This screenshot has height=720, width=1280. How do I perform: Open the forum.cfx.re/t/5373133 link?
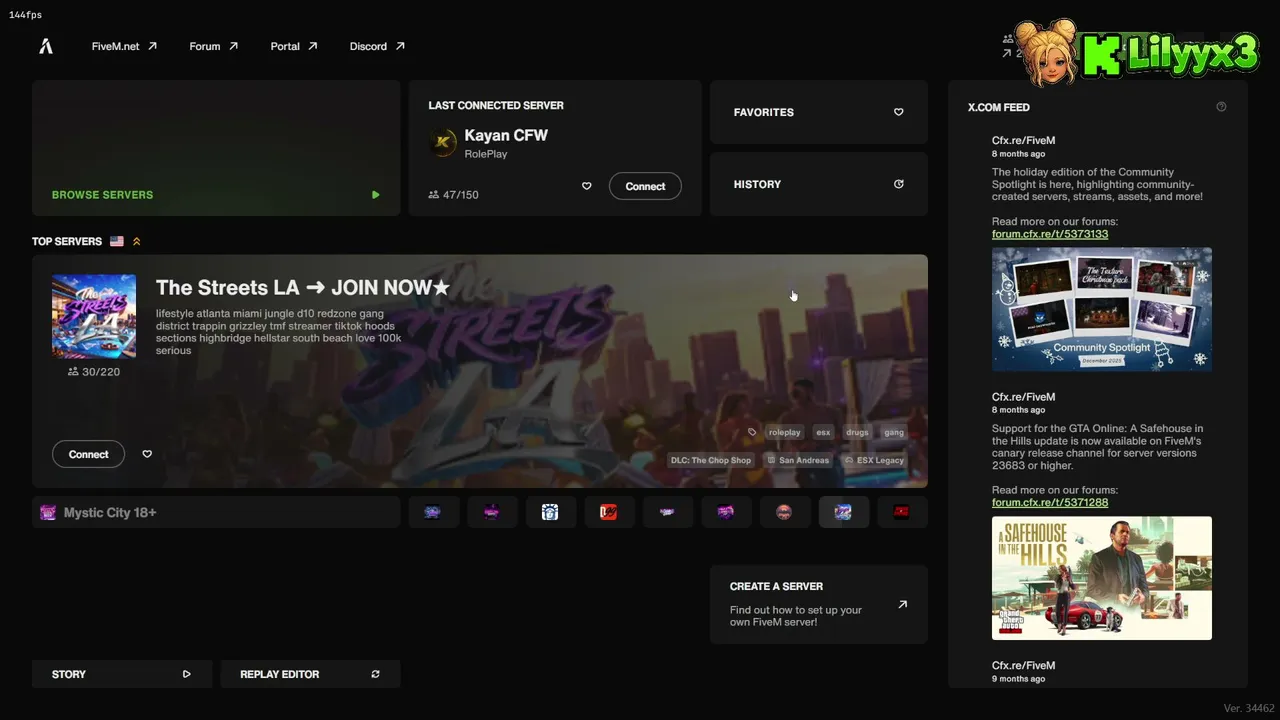1050,234
